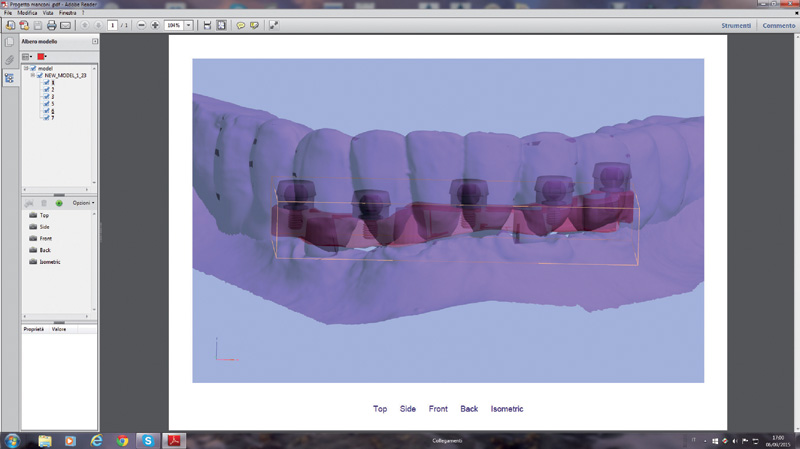The image size is (800, 449).
Task: Open the Model Tree sidebar panel icon
Action: tap(9, 77)
